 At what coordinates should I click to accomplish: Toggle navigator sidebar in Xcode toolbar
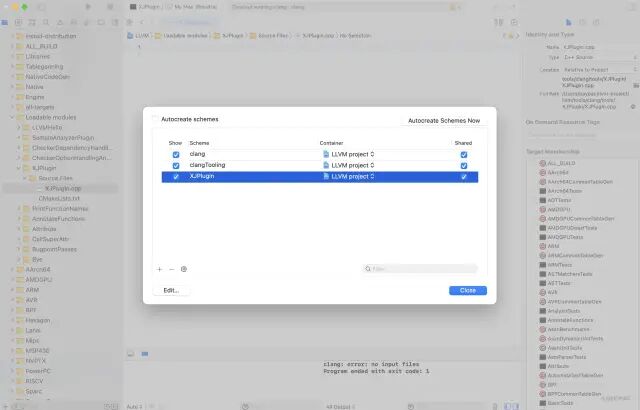[x=42, y=7]
